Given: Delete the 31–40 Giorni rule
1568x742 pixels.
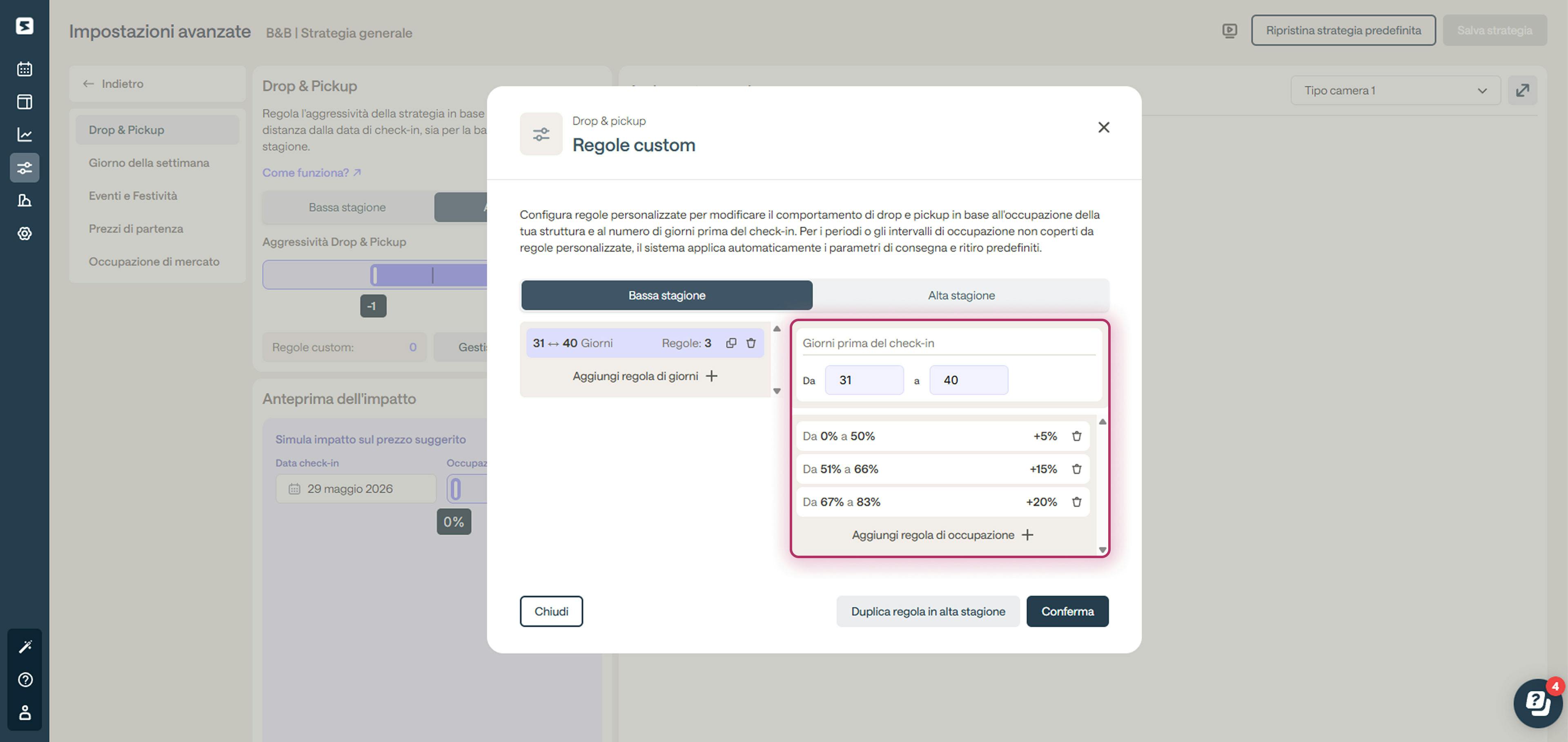Looking at the screenshot, I should pos(751,343).
